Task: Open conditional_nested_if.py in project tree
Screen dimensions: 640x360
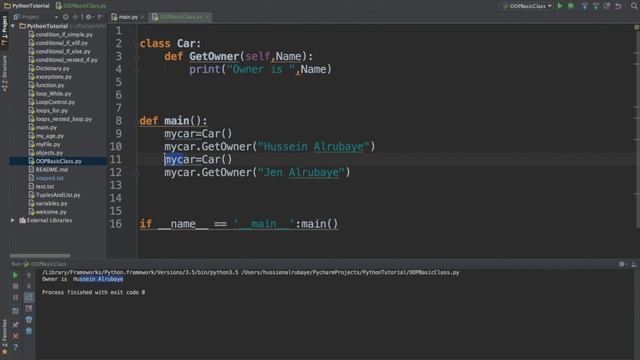Action: tap(63, 60)
